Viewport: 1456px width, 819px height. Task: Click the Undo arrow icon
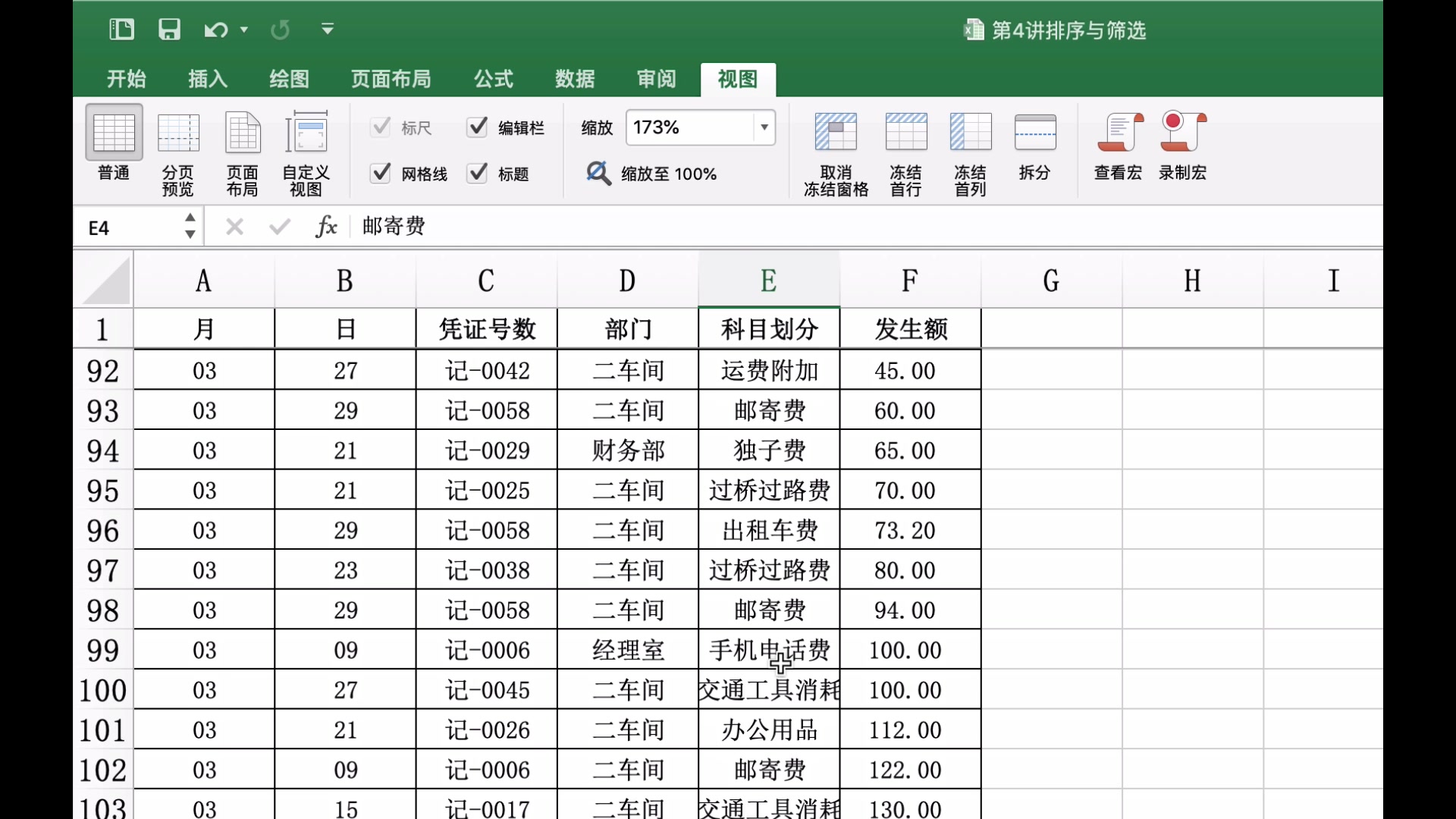215,30
